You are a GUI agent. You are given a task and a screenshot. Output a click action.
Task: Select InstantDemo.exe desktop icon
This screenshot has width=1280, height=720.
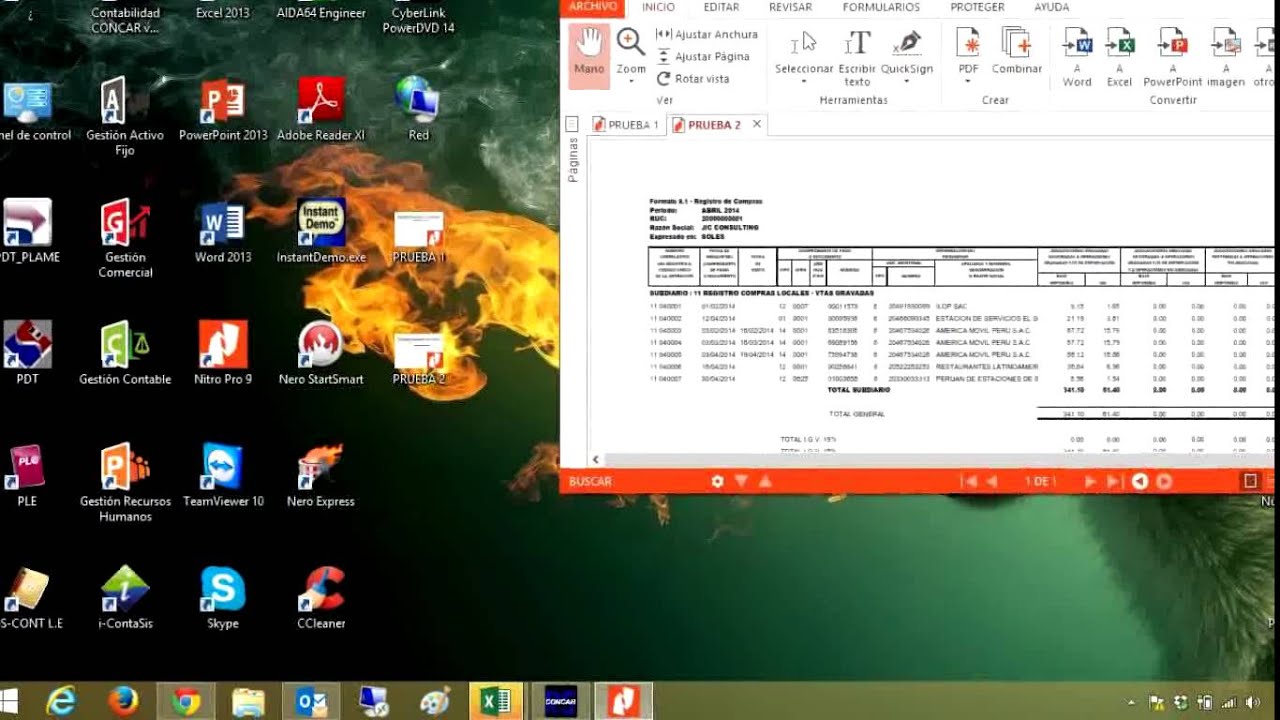click(321, 232)
